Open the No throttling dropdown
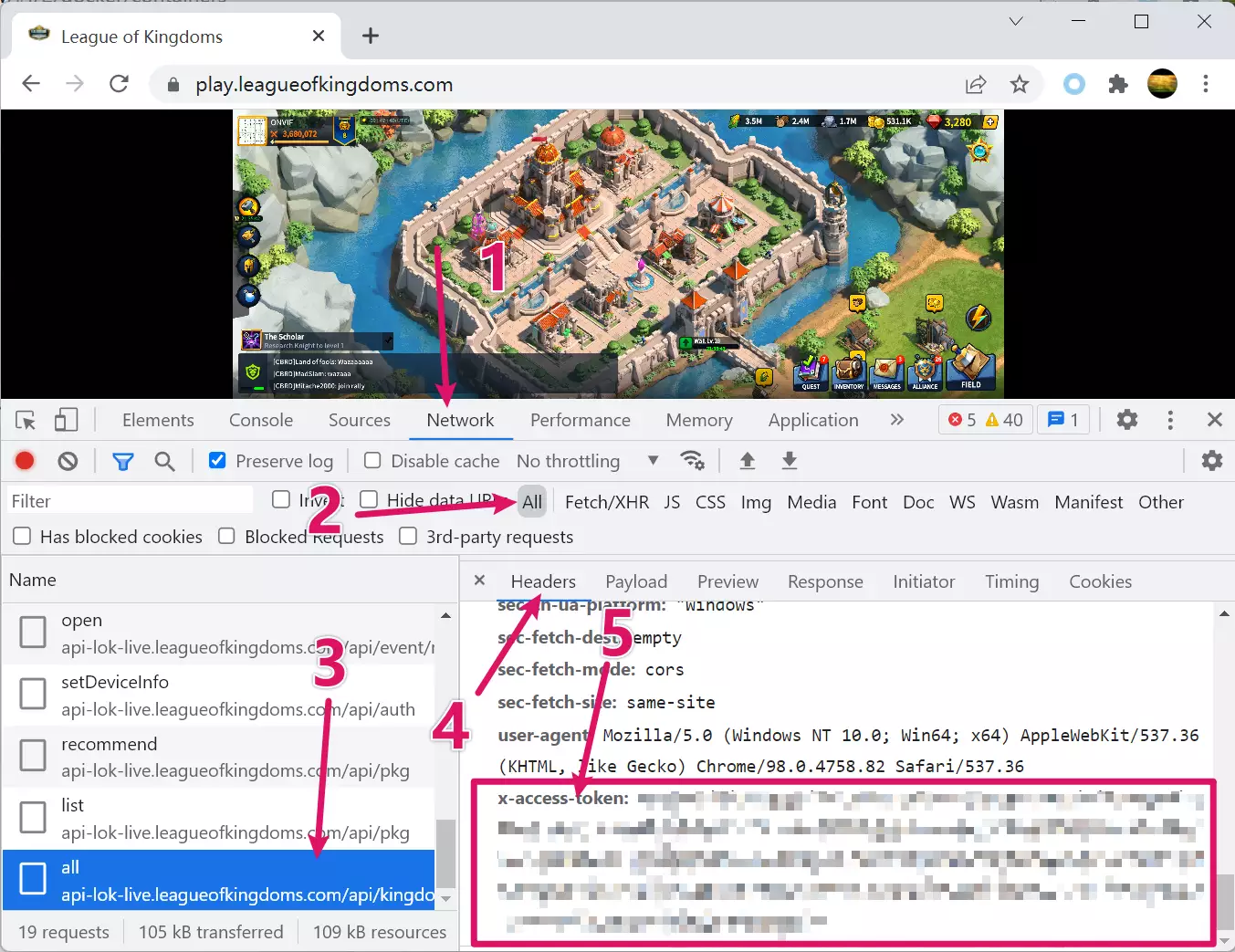 click(587, 461)
